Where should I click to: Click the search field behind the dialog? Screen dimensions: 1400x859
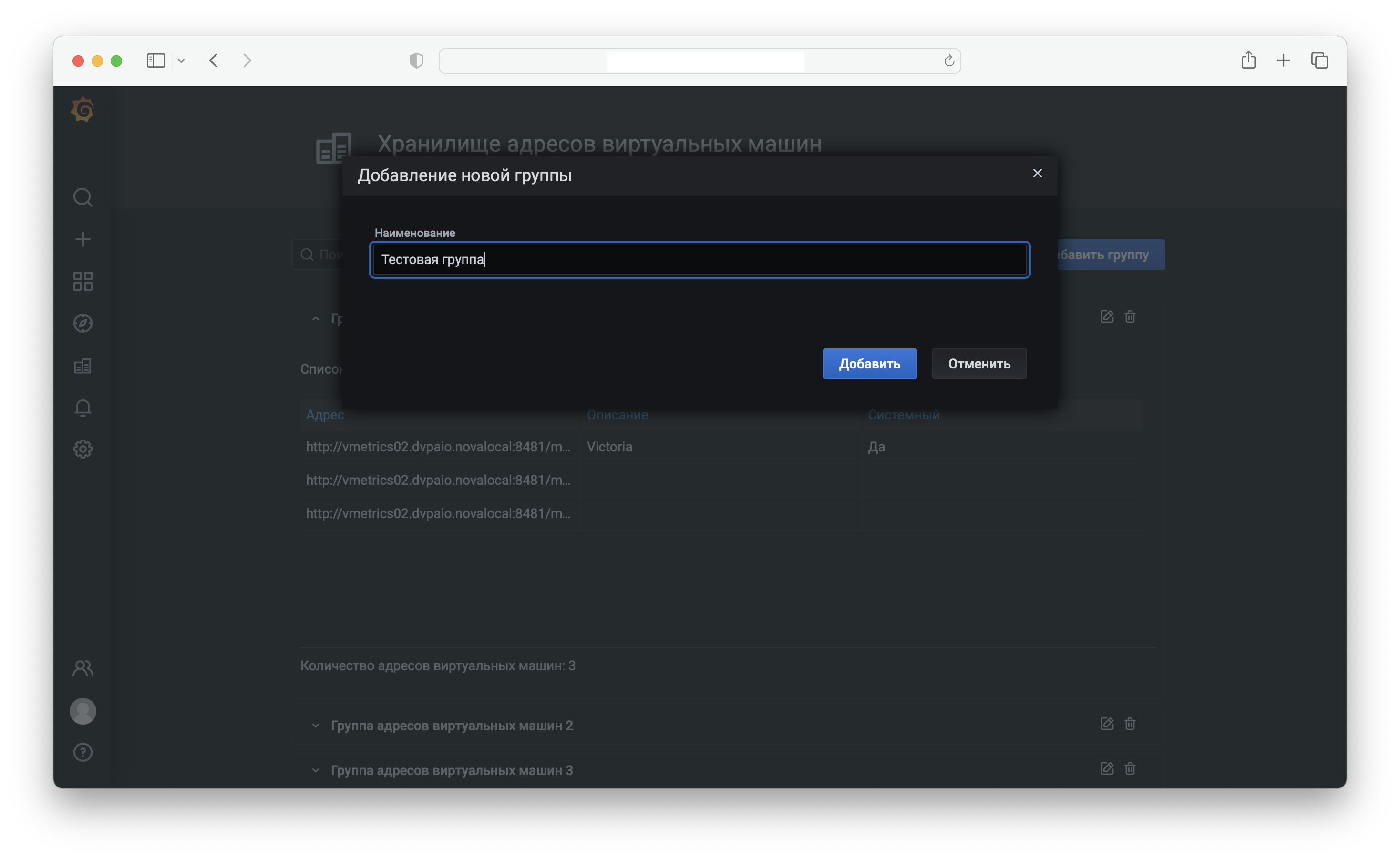pos(318,255)
